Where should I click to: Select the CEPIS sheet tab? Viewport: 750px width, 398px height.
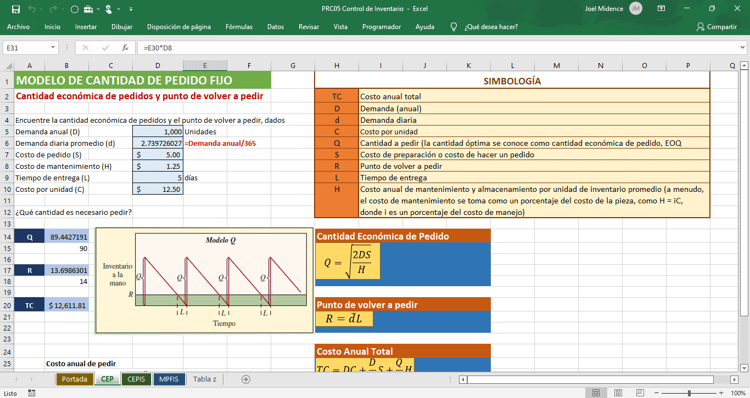[x=136, y=379]
